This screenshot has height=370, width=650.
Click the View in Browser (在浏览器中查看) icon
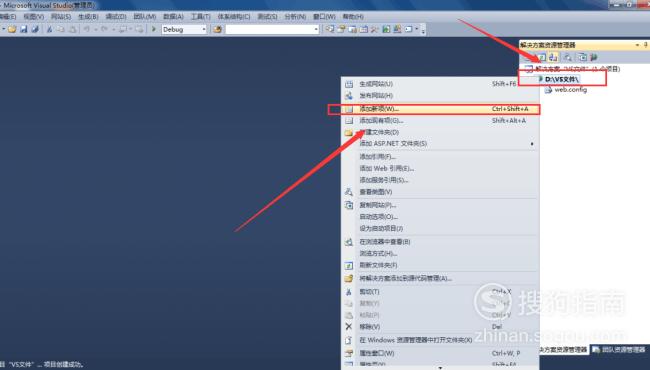(x=349, y=242)
